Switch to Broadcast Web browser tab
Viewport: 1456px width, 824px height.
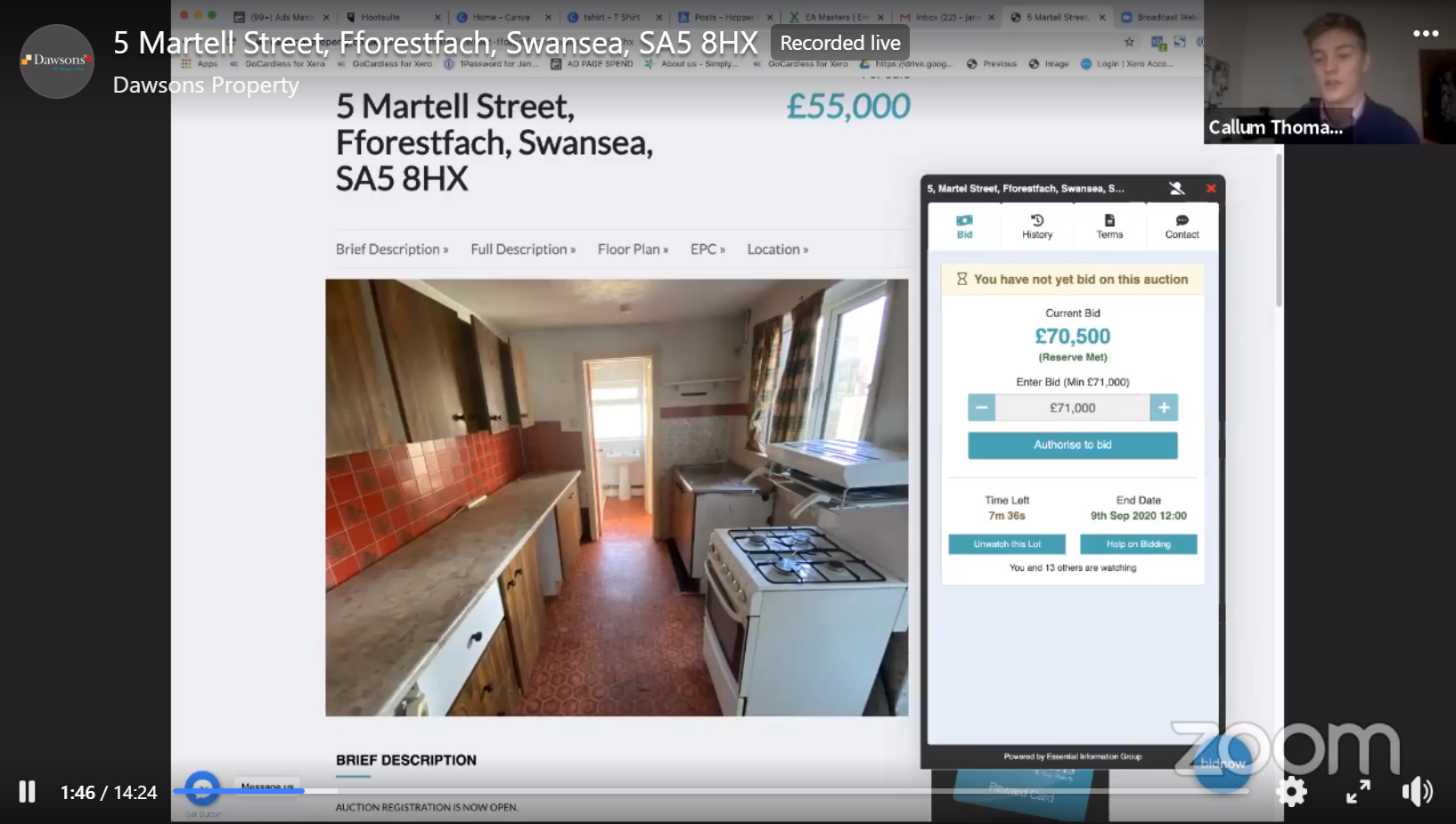[x=1160, y=17]
